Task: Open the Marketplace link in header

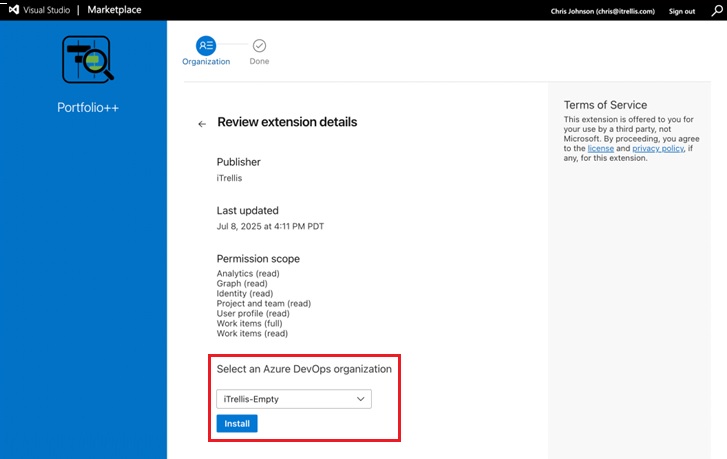Action: tap(114, 10)
